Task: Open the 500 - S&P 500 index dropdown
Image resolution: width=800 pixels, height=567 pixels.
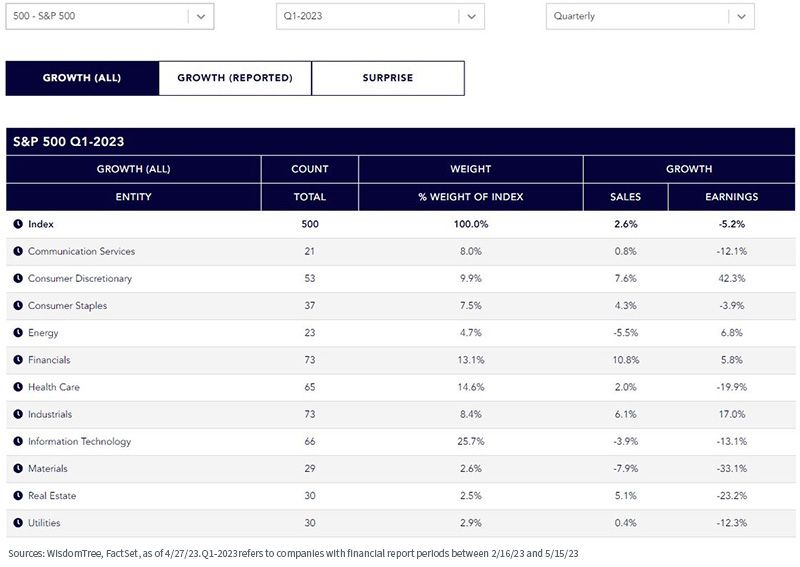Action: [x=110, y=16]
